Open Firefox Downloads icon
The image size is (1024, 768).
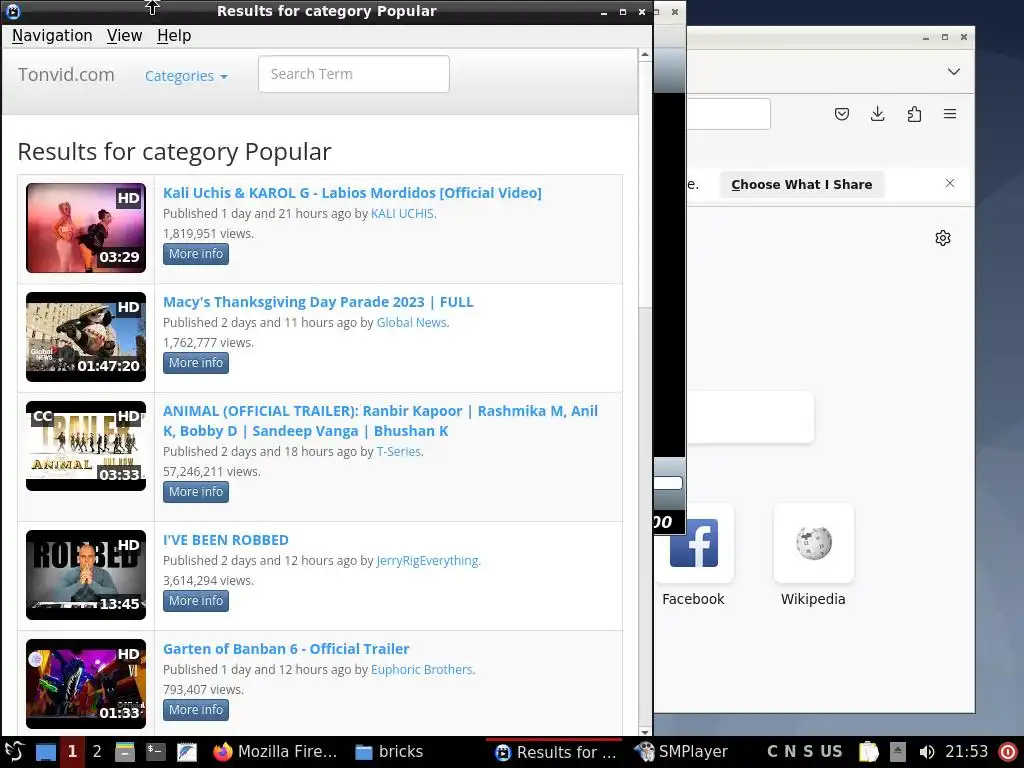[878, 114]
